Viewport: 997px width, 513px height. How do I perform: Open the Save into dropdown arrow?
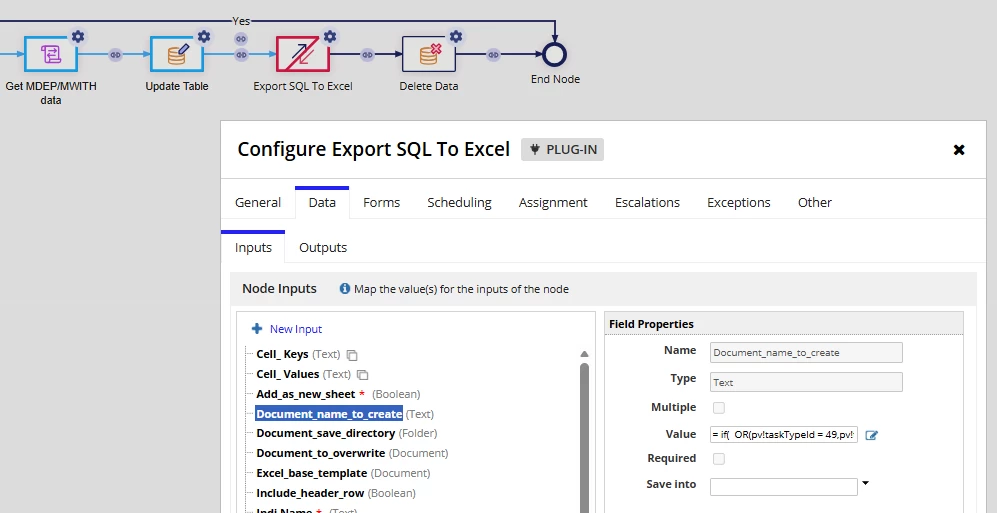point(865,484)
